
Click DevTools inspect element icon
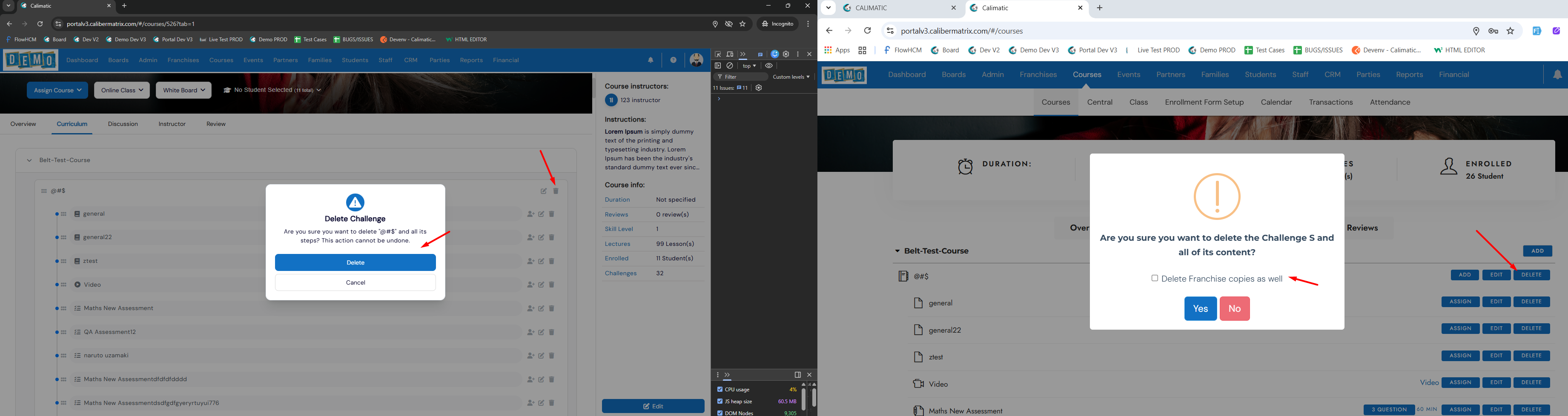718,54
